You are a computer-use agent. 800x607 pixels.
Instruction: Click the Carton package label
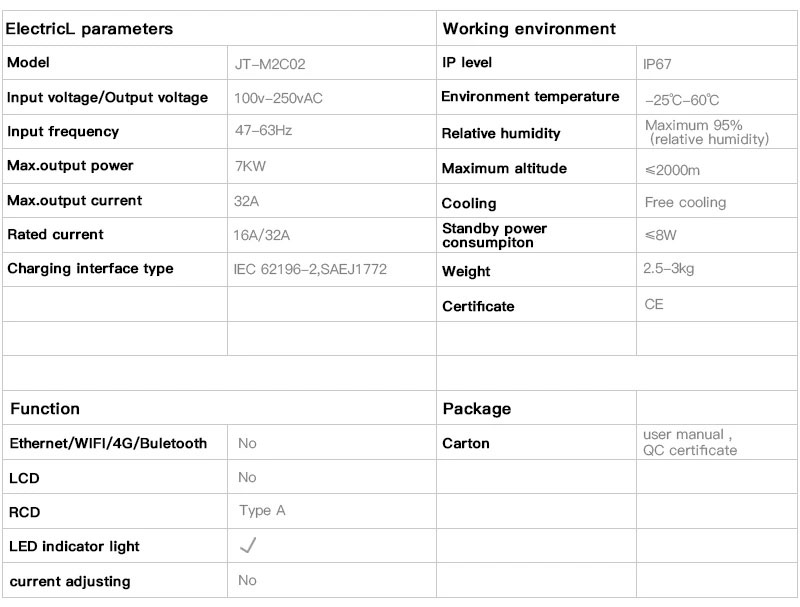(466, 443)
